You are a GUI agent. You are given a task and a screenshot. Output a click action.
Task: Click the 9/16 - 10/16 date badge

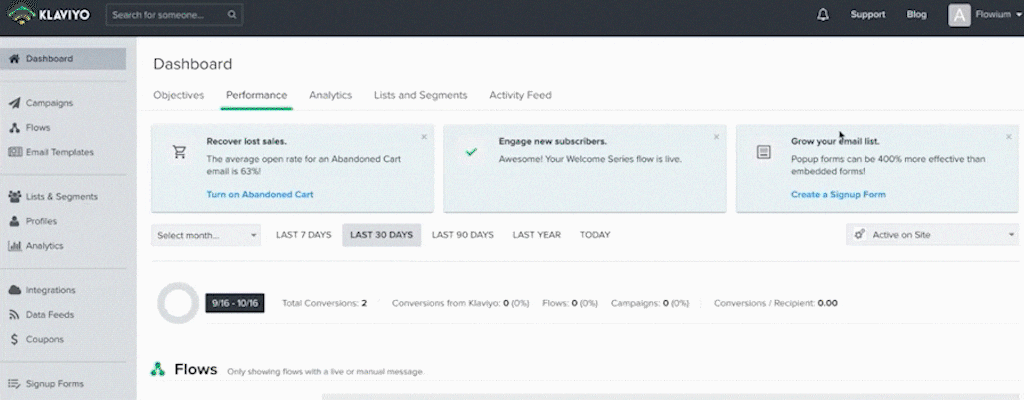(x=235, y=303)
